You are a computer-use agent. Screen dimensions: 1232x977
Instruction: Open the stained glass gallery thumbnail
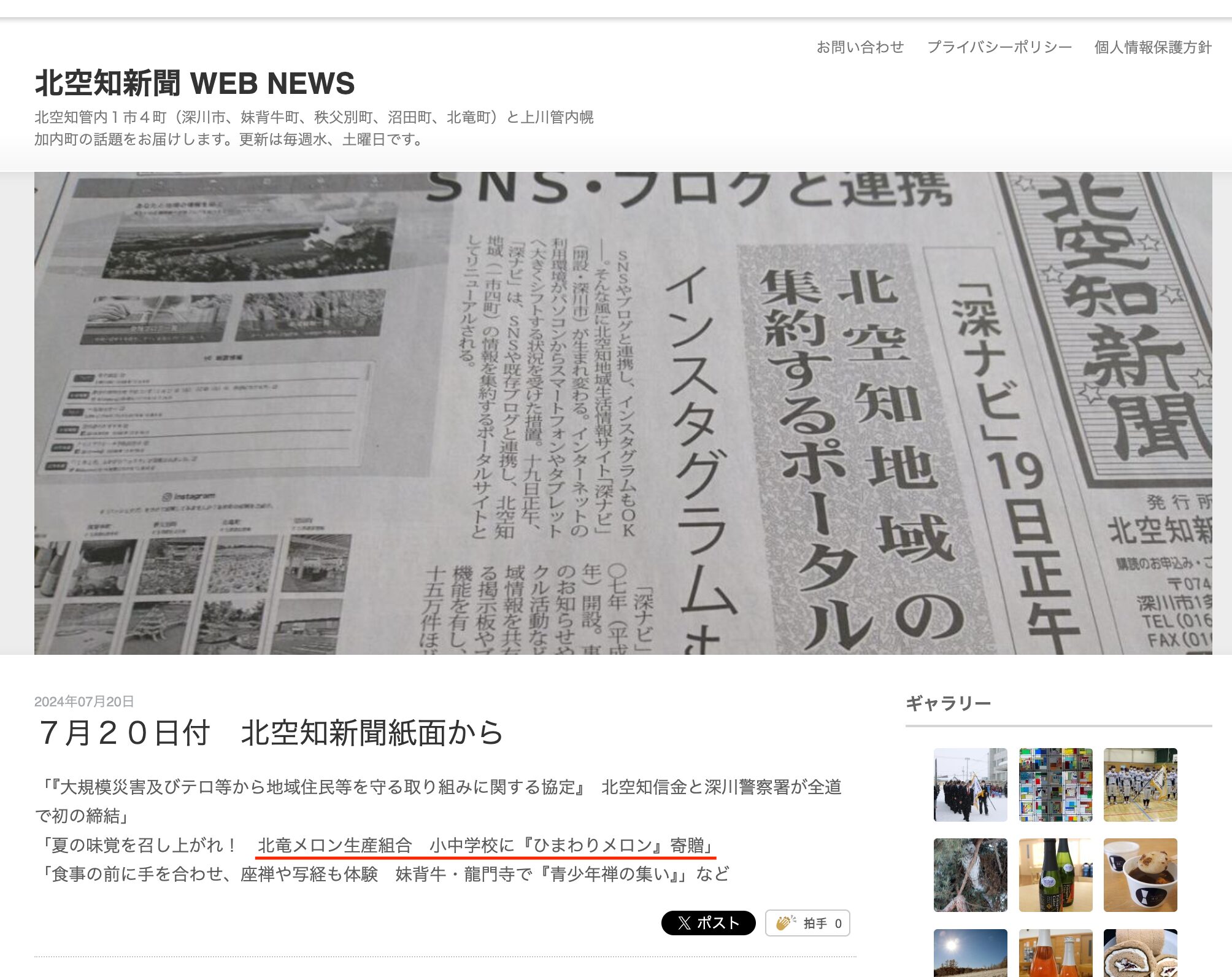pos(1055,784)
